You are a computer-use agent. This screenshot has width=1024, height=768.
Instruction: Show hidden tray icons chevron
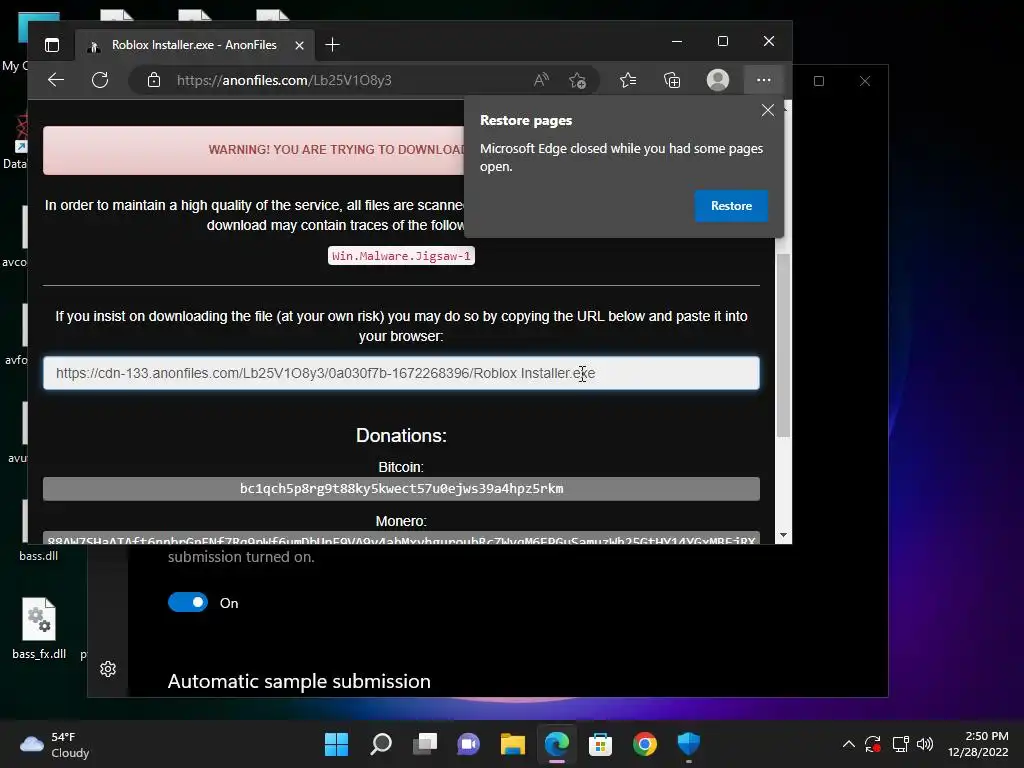pos(848,744)
